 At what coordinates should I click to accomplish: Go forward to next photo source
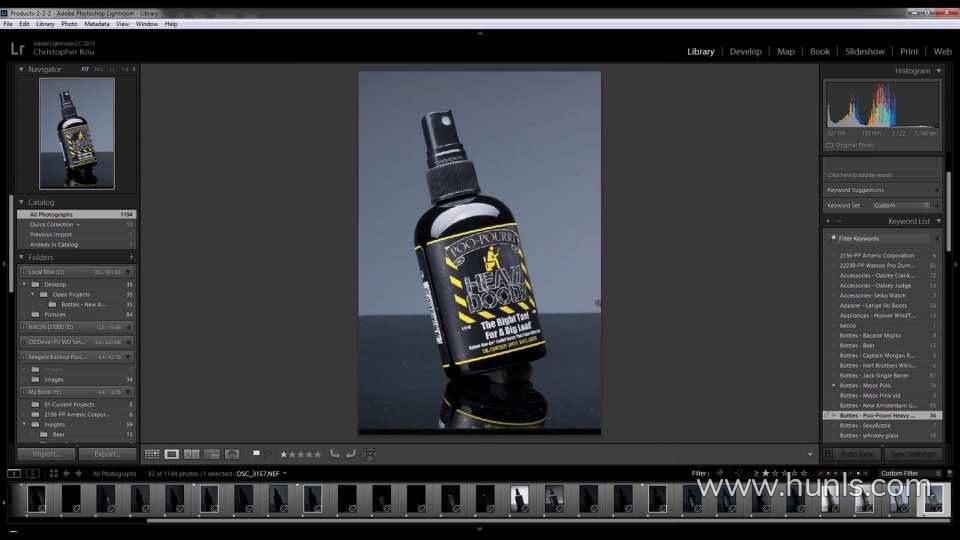pyautogui.click(x=78, y=473)
